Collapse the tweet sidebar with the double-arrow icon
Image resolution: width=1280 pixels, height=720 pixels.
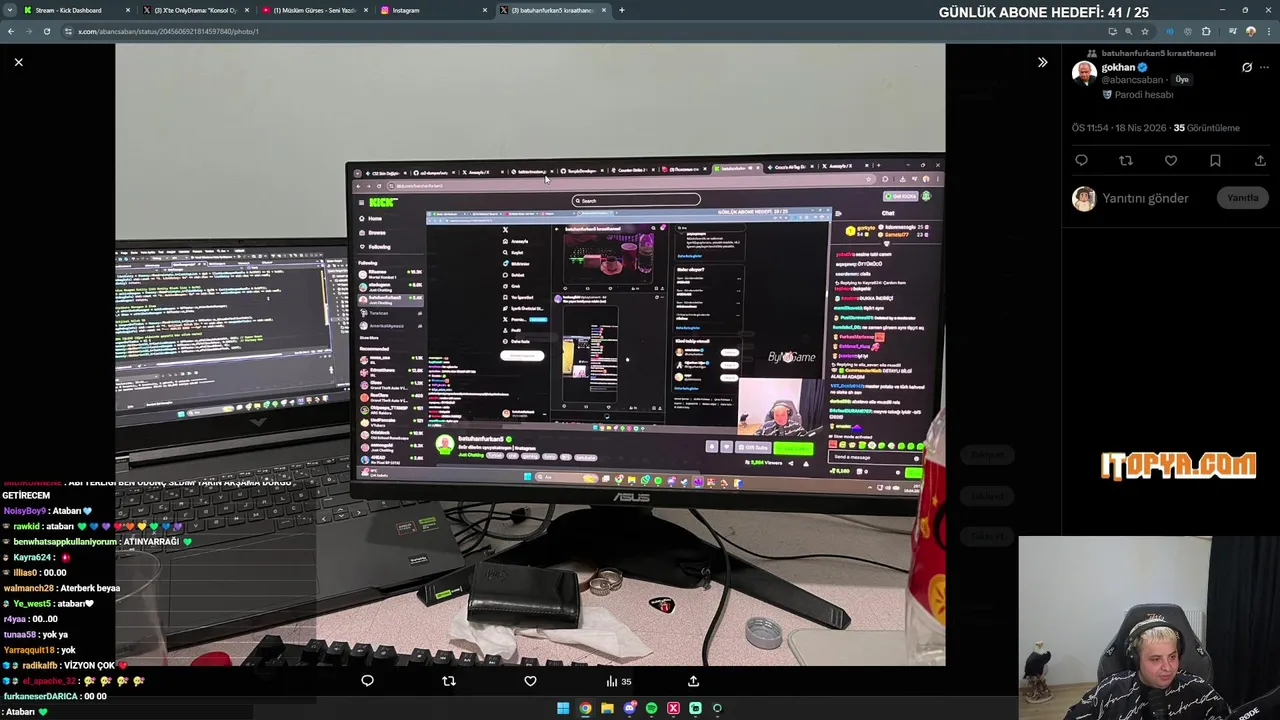click(x=1042, y=62)
